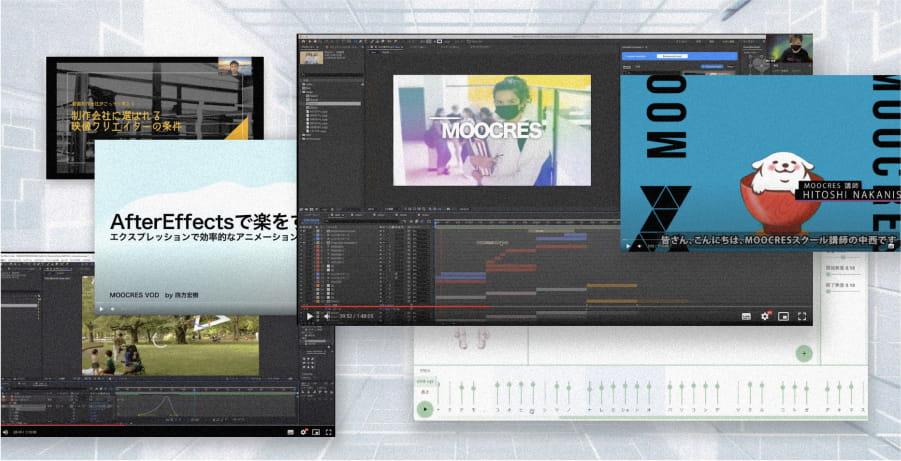Toggle subtitles in the center video player
This screenshot has height=461, width=901.
click(746, 316)
